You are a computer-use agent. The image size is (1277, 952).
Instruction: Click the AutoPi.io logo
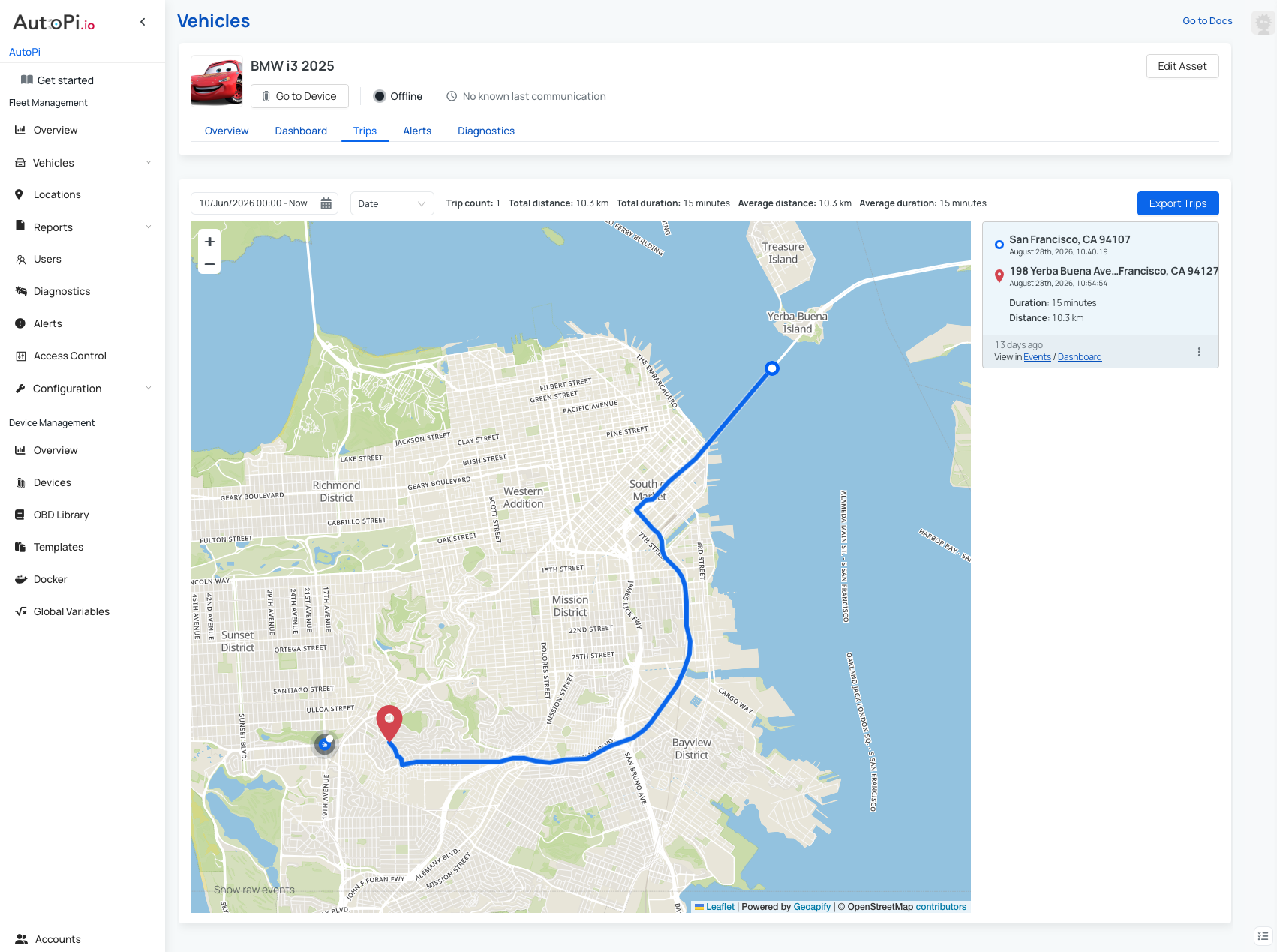tap(54, 23)
